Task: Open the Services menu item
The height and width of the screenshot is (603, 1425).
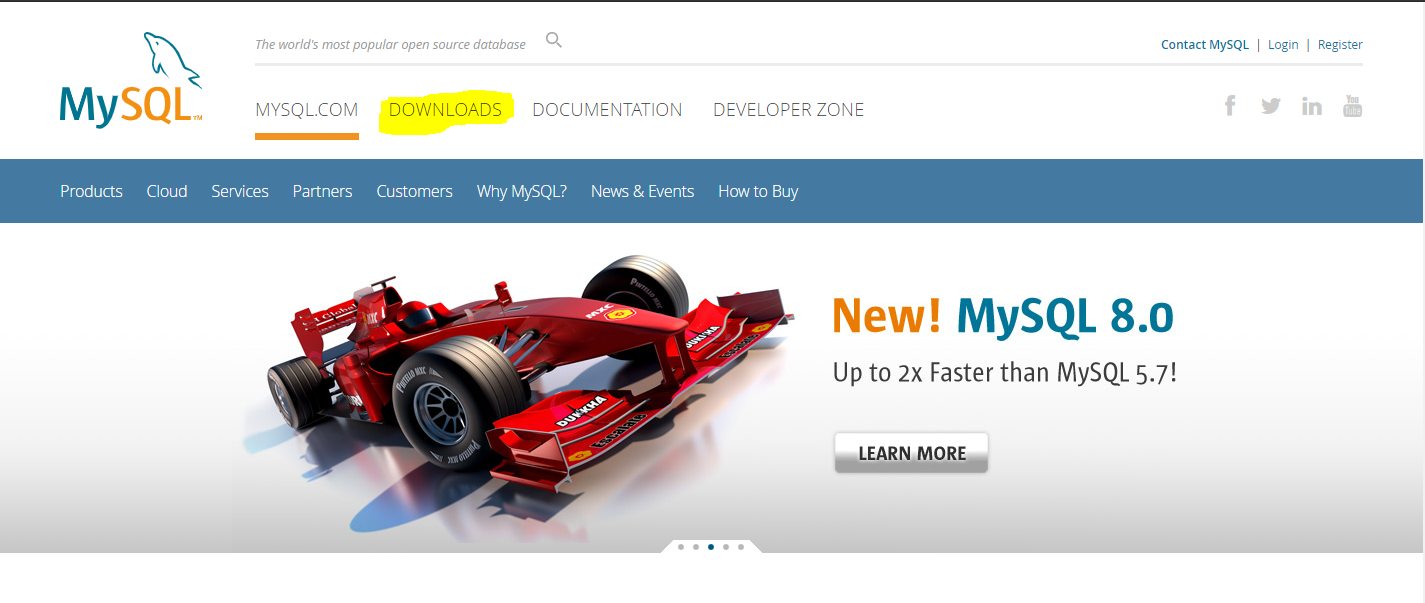Action: [240, 191]
